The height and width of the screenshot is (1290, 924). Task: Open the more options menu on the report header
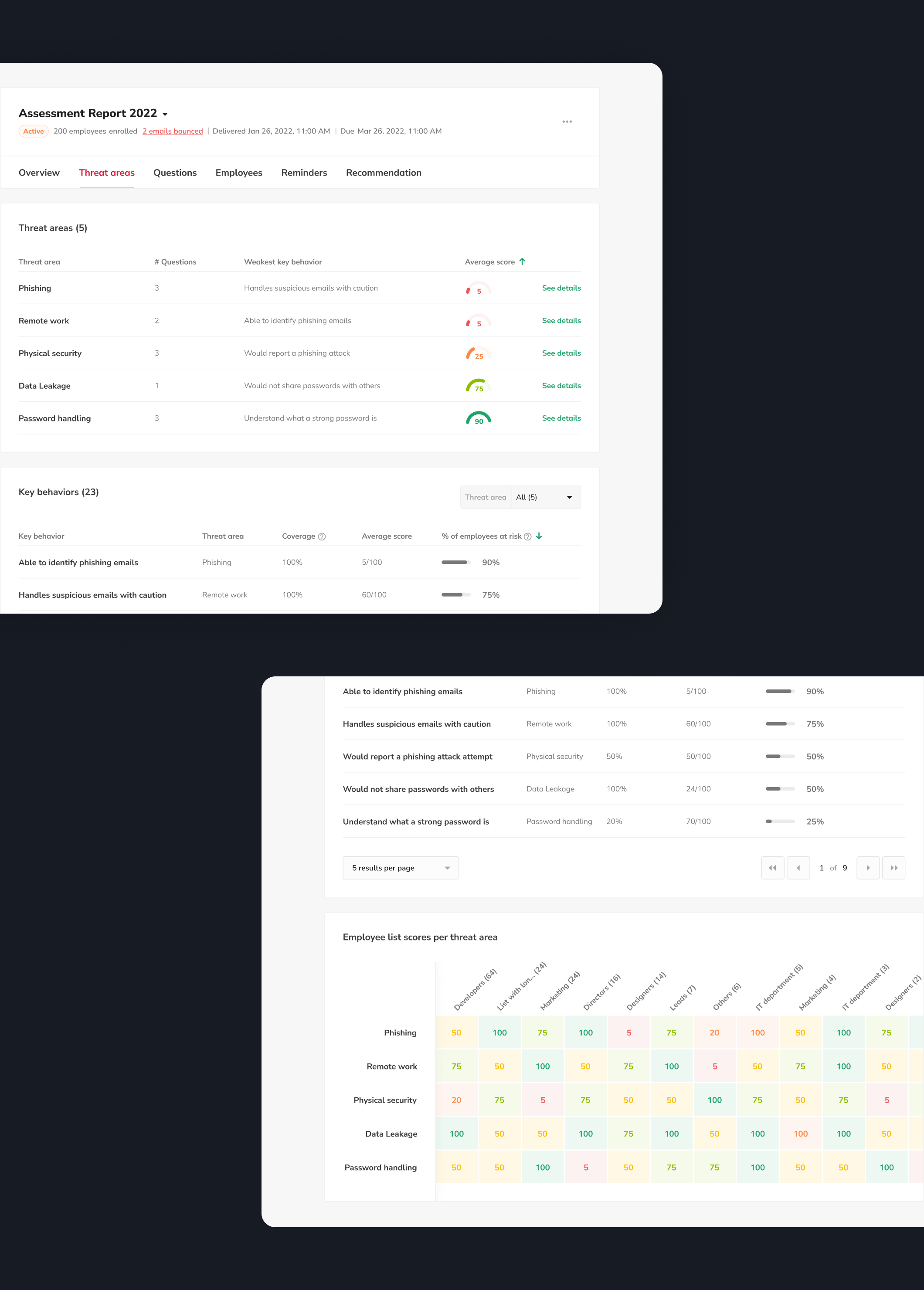(x=567, y=121)
